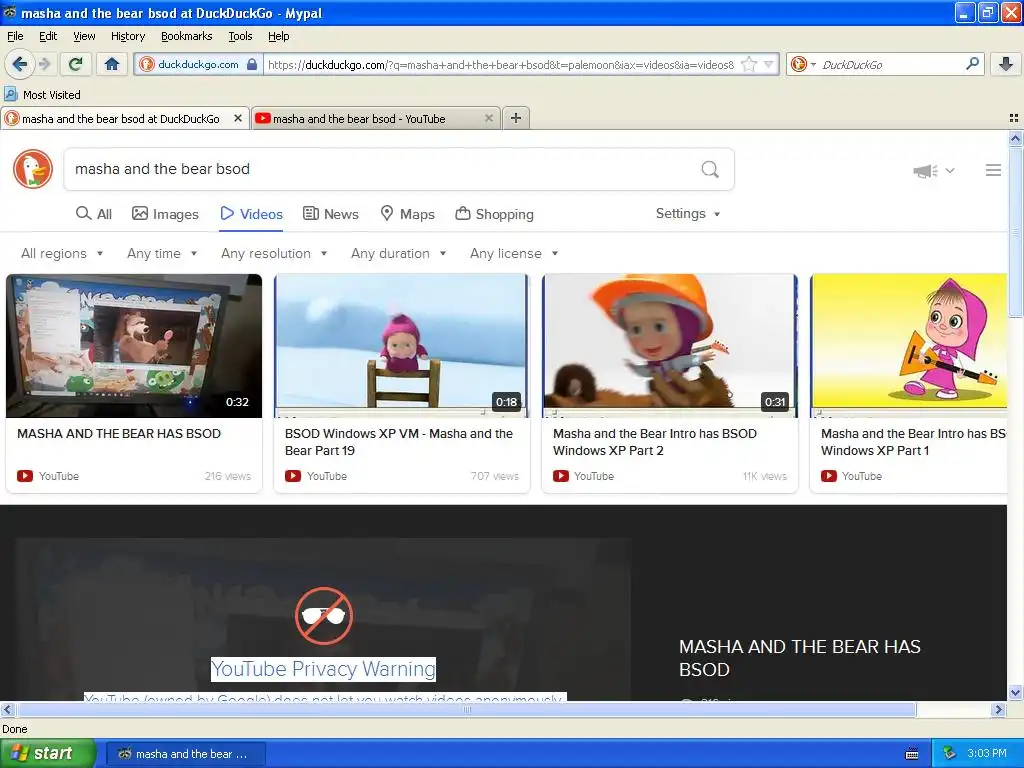
Task: Click the no-sunglasses privacy warning icon
Action: (324, 616)
